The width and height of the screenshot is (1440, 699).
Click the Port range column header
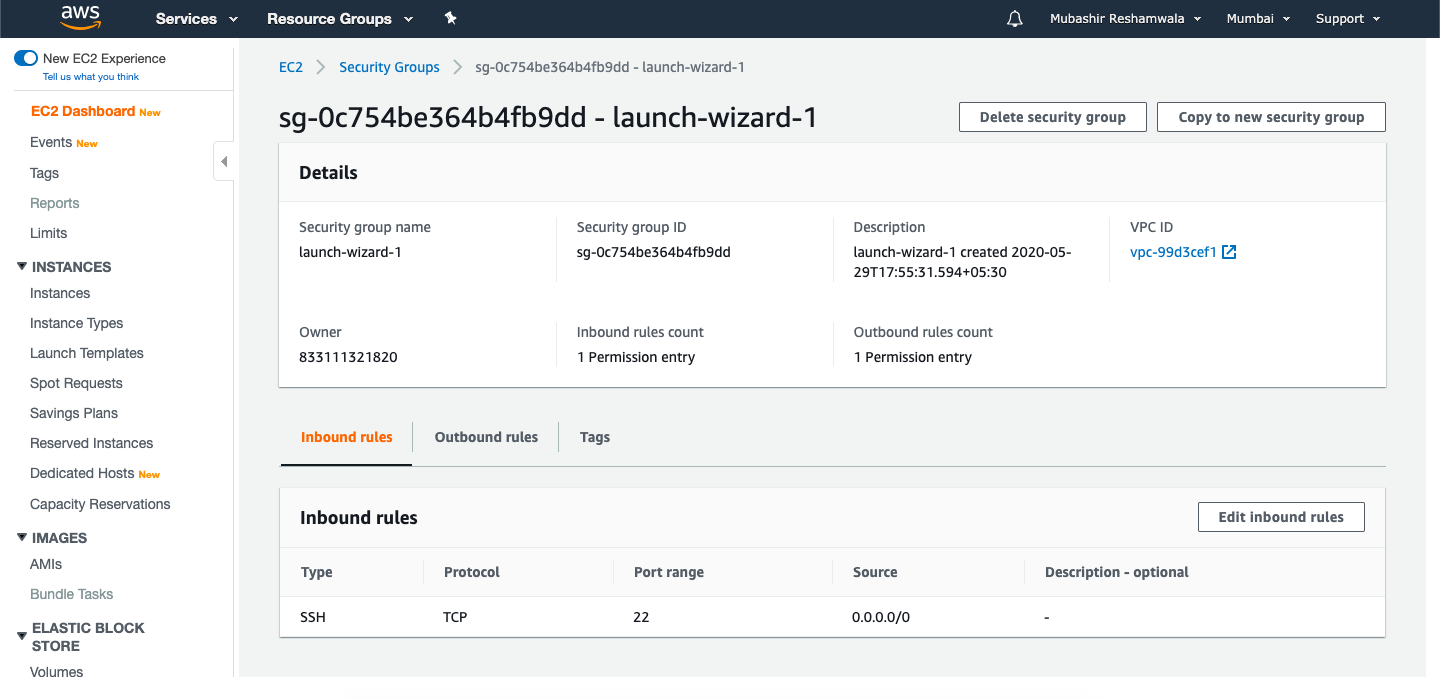pos(669,572)
